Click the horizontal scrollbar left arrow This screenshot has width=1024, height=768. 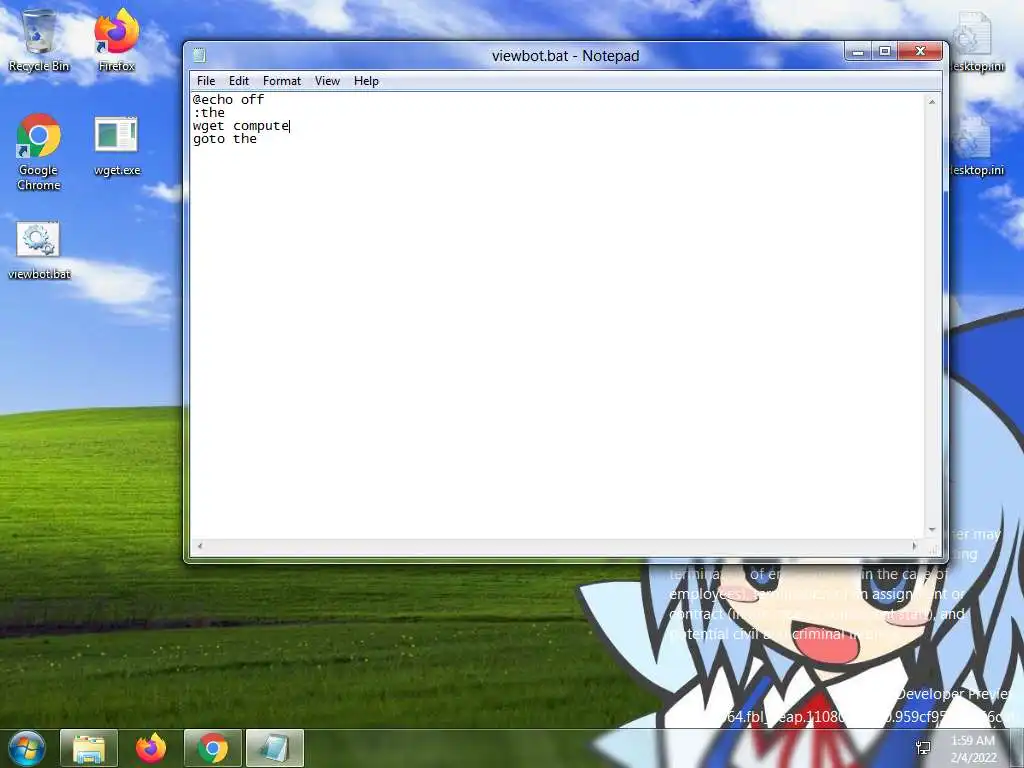click(x=200, y=546)
